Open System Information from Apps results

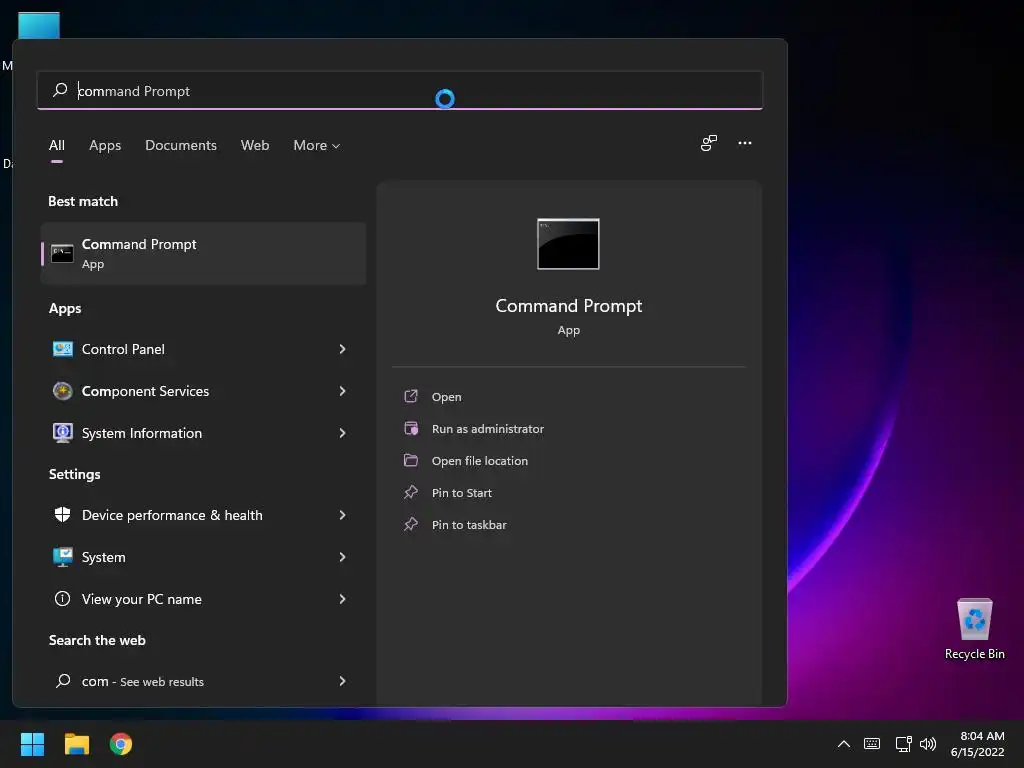(203, 433)
